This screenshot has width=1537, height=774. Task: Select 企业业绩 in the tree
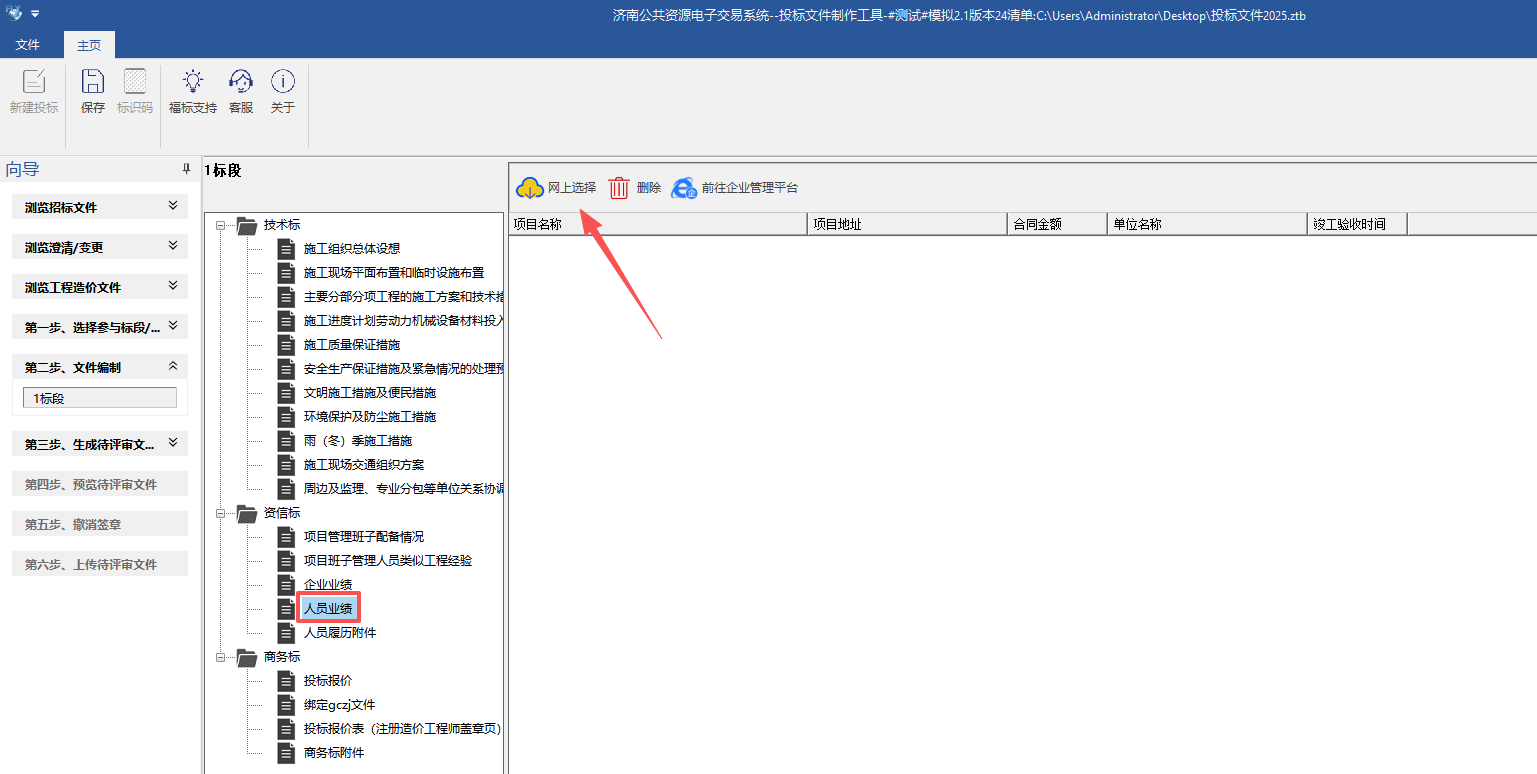[x=327, y=585]
